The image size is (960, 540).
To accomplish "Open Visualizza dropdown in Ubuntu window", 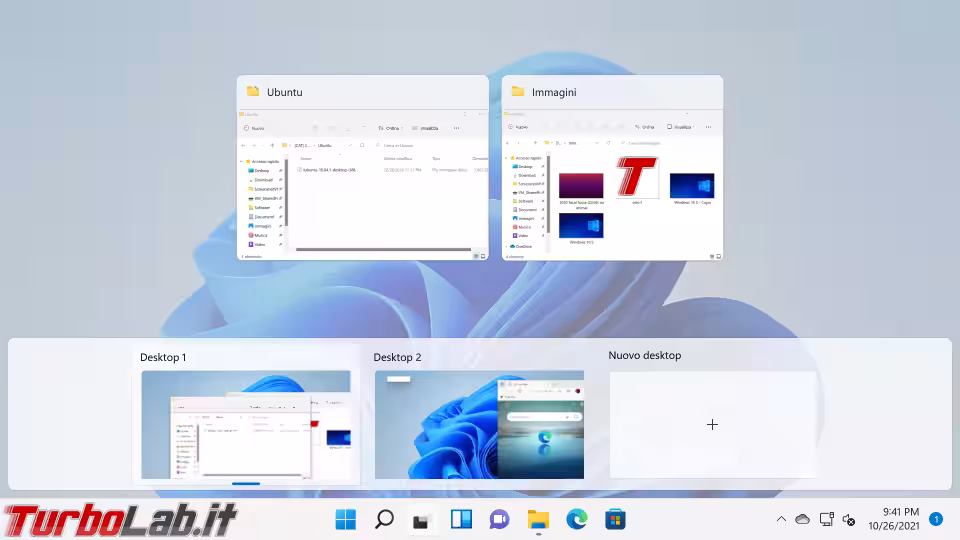I will [426, 128].
